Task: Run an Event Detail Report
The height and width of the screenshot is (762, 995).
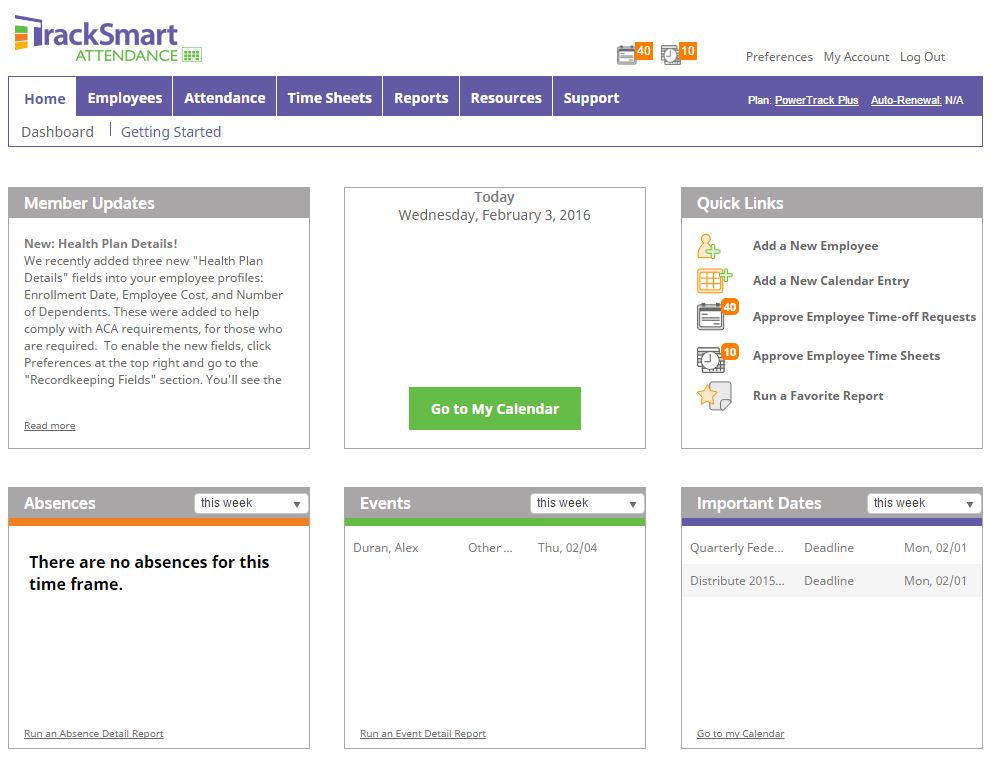Action: pos(422,733)
